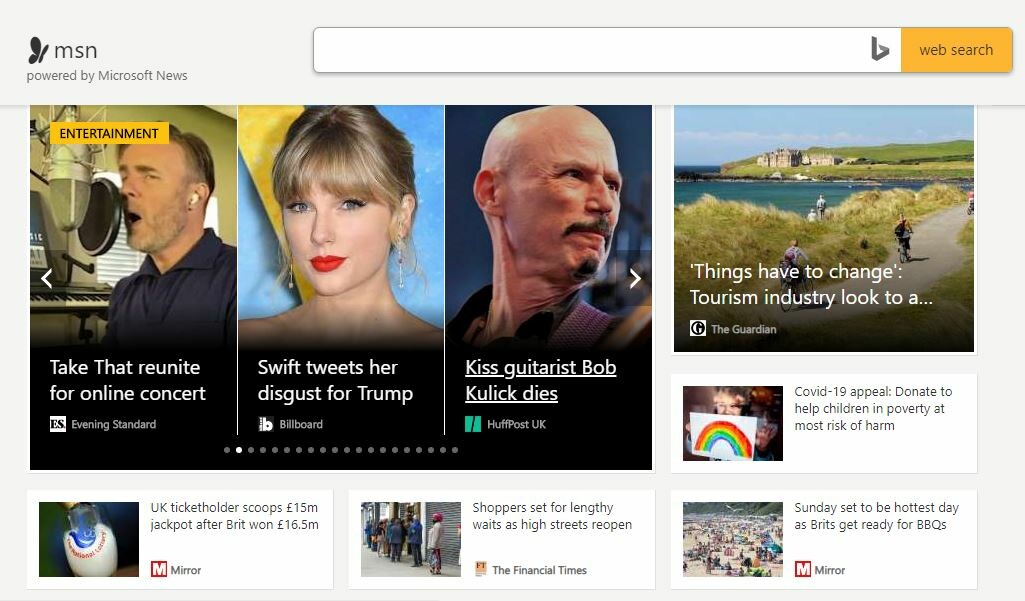Click the photo of the man singing at a microphone
Screen dimensions: 1025x601
click(133, 226)
